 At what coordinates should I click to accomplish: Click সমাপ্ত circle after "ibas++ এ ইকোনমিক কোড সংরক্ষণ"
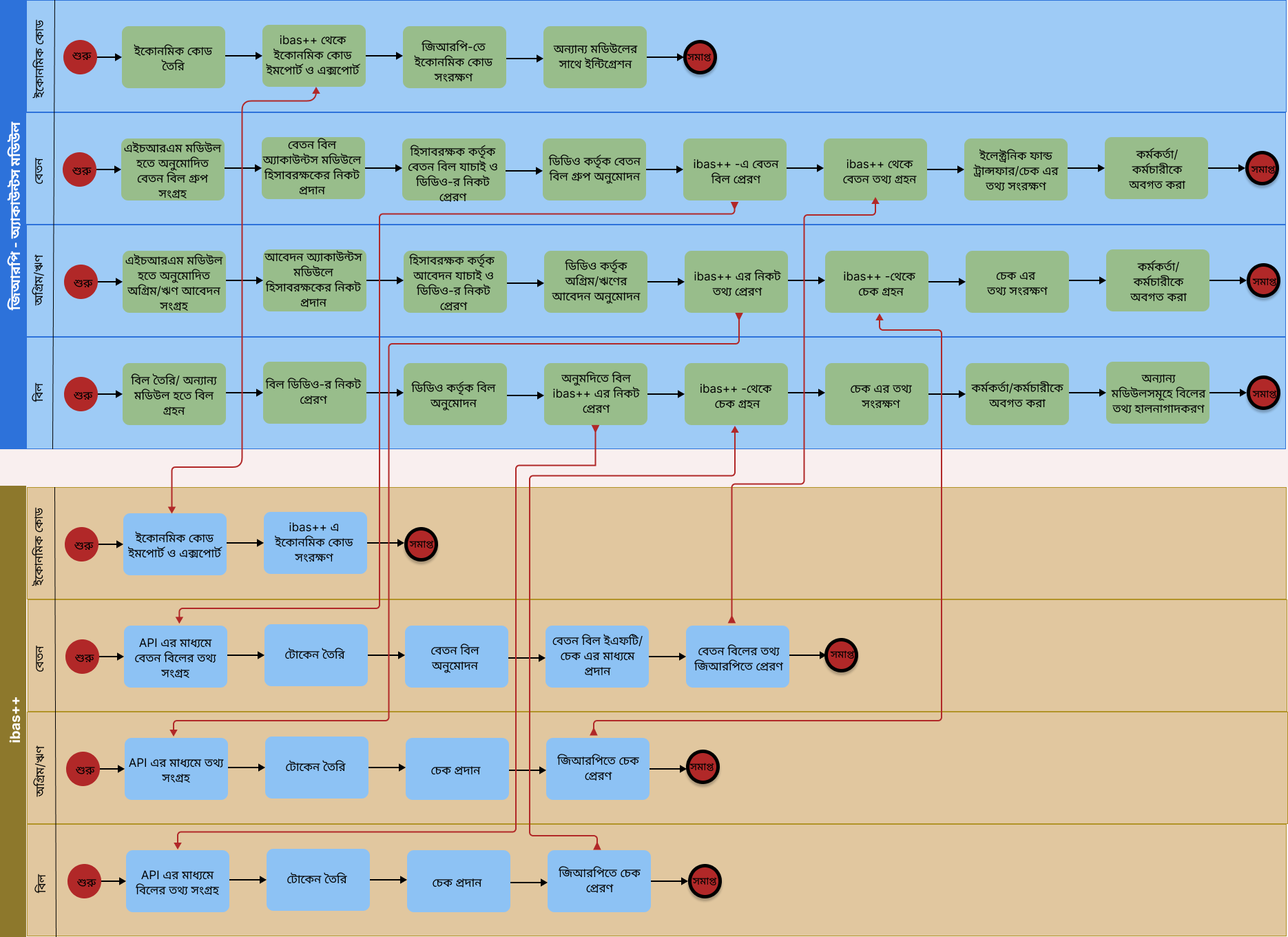pyautogui.click(x=422, y=544)
